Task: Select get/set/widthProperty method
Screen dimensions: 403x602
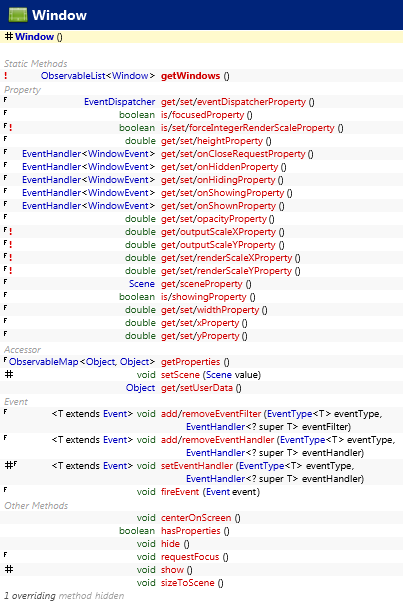Action: pos(210,310)
